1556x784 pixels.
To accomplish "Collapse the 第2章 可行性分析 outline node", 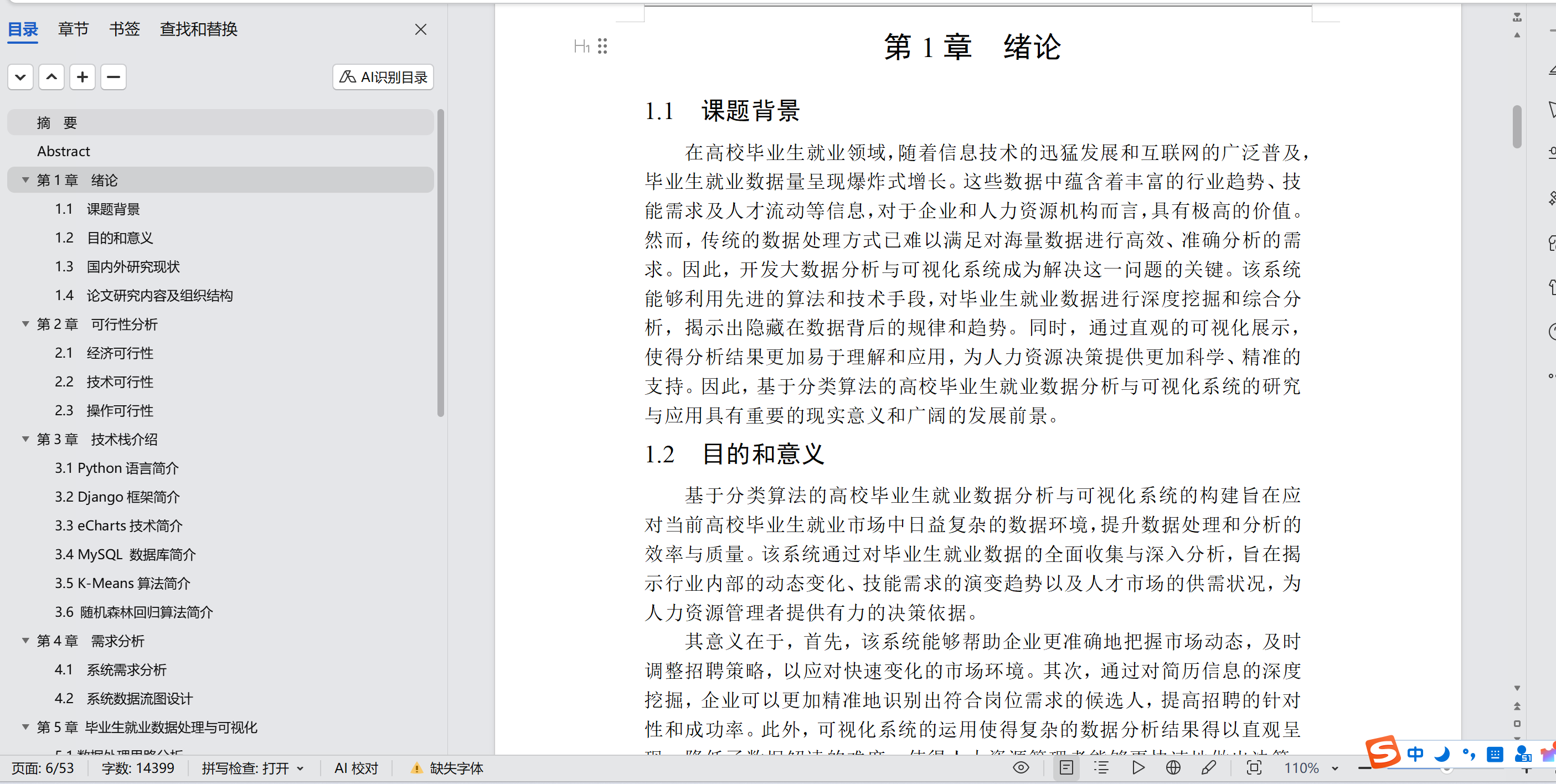I will pyautogui.click(x=25, y=324).
